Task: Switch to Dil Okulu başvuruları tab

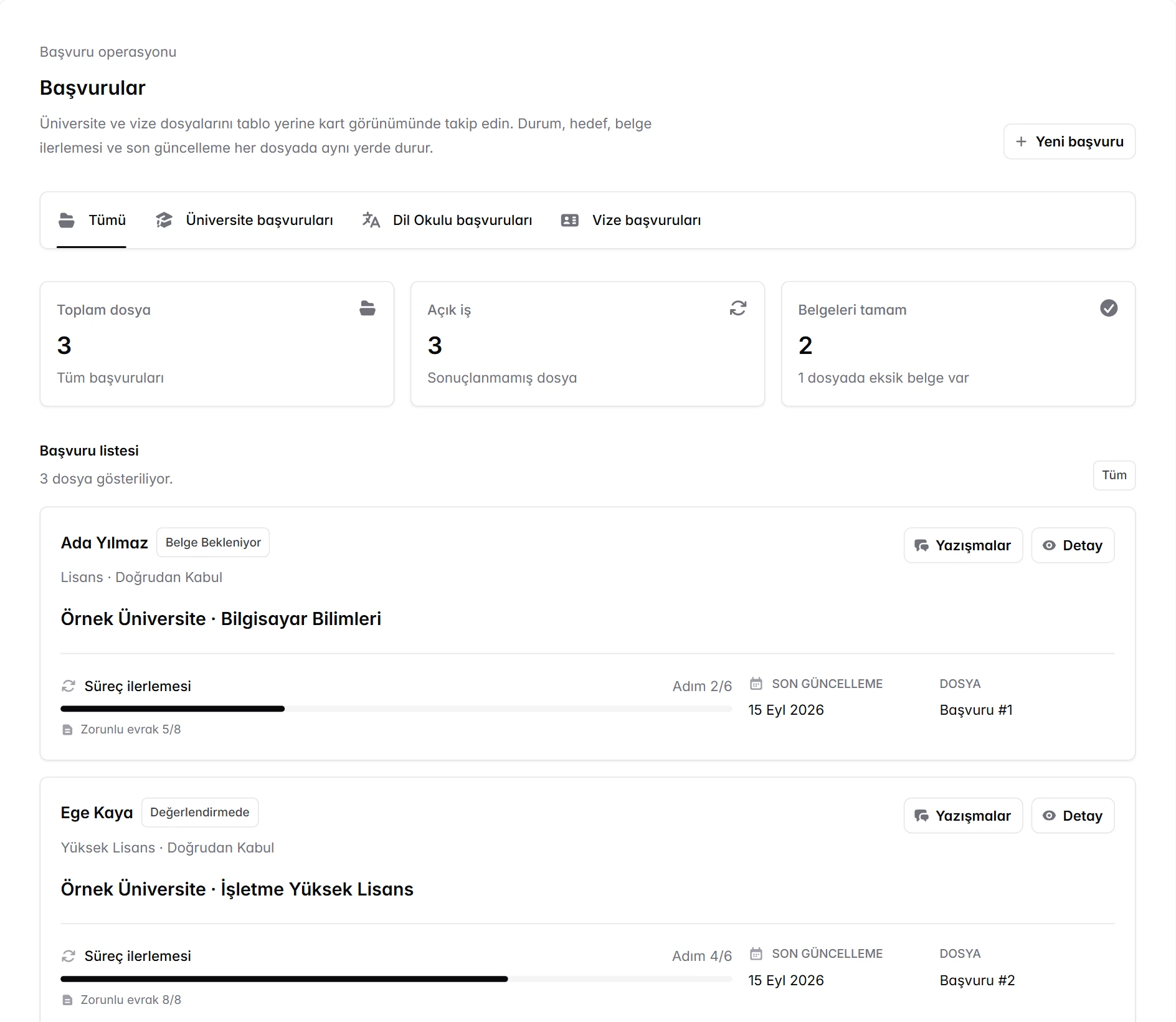Action: tap(447, 220)
